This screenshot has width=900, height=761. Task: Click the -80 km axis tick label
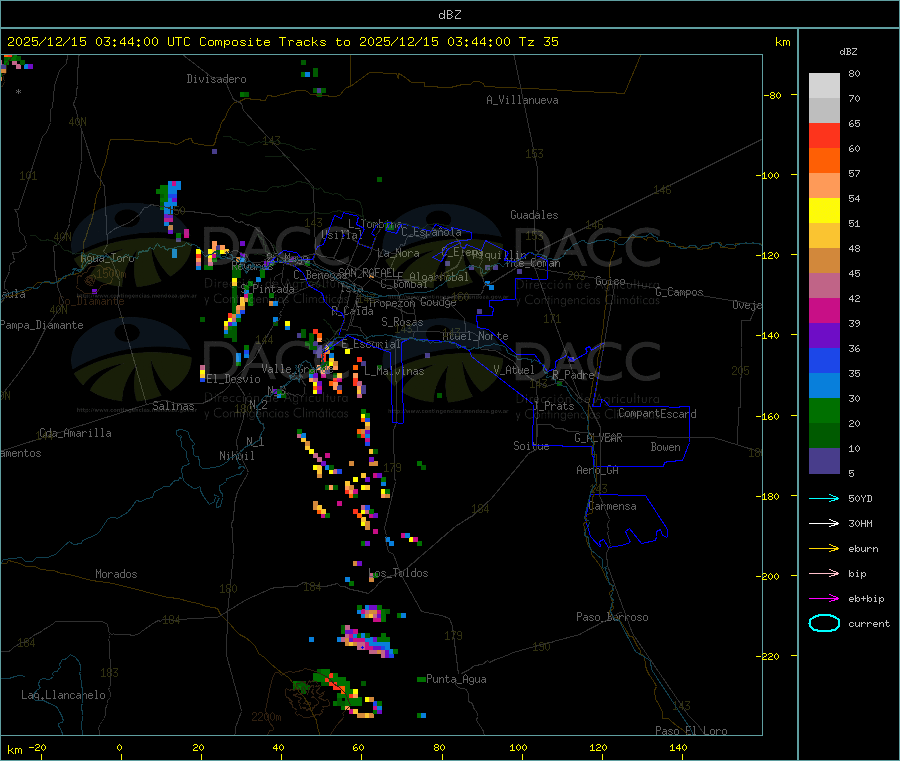point(773,95)
